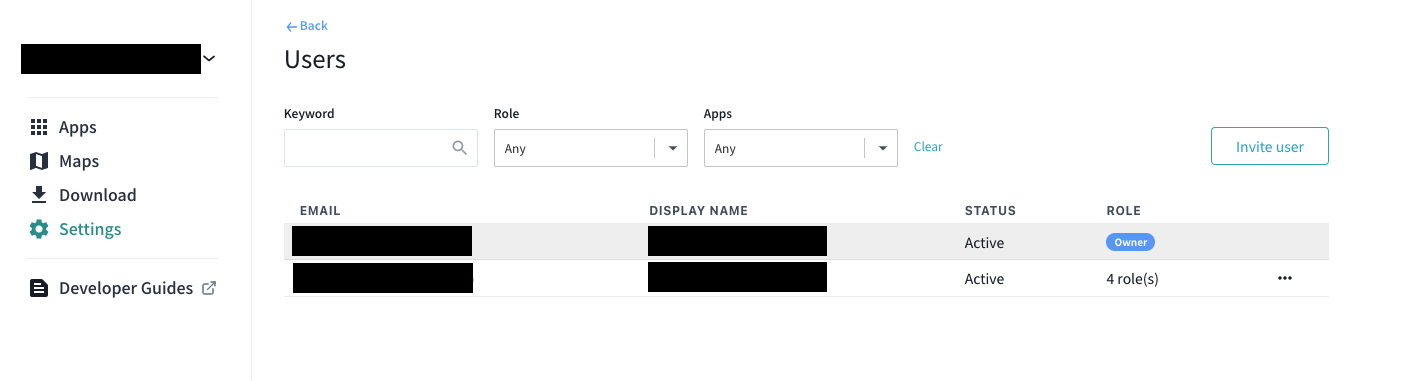Open the three-dots menu for second user

point(1285,278)
